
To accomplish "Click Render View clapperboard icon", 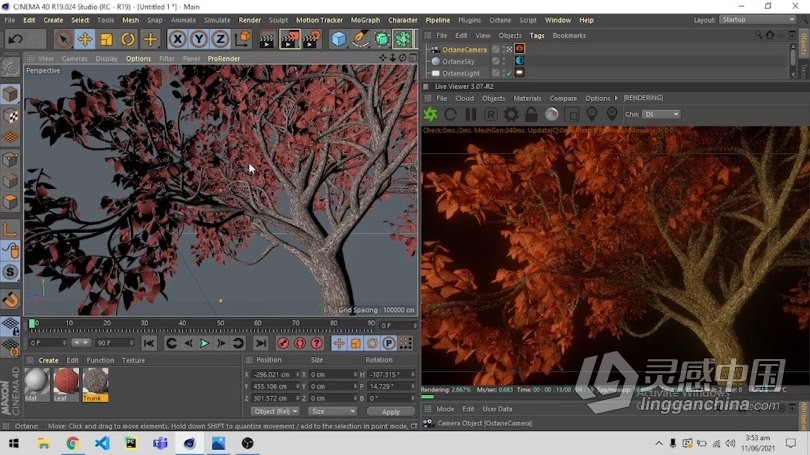I will click(267, 39).
